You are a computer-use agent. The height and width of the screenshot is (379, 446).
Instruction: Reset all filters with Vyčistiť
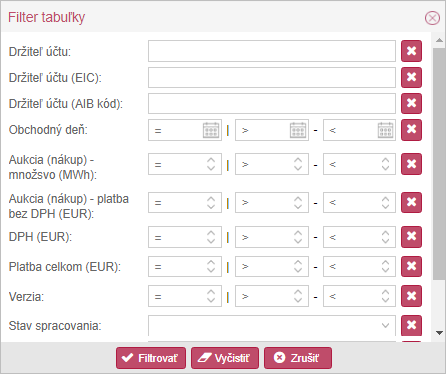pyautogui.click(x=225, y=358)
